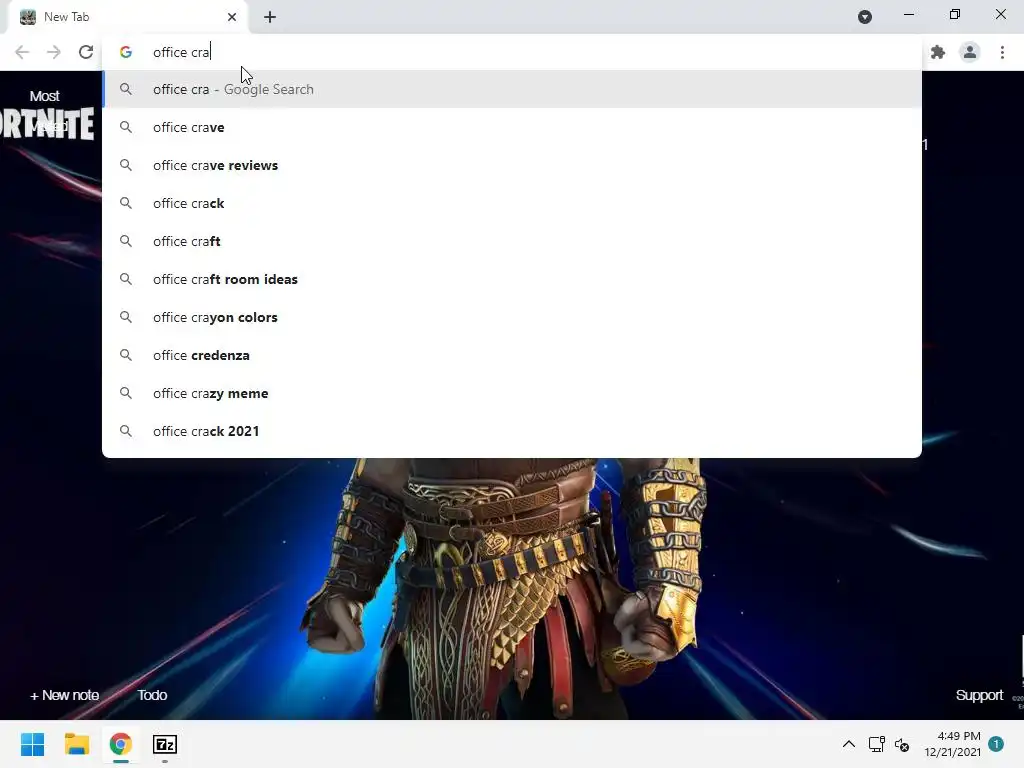
Task: Pick 'office crave reviews' suggestion
Action: [512, 165]
